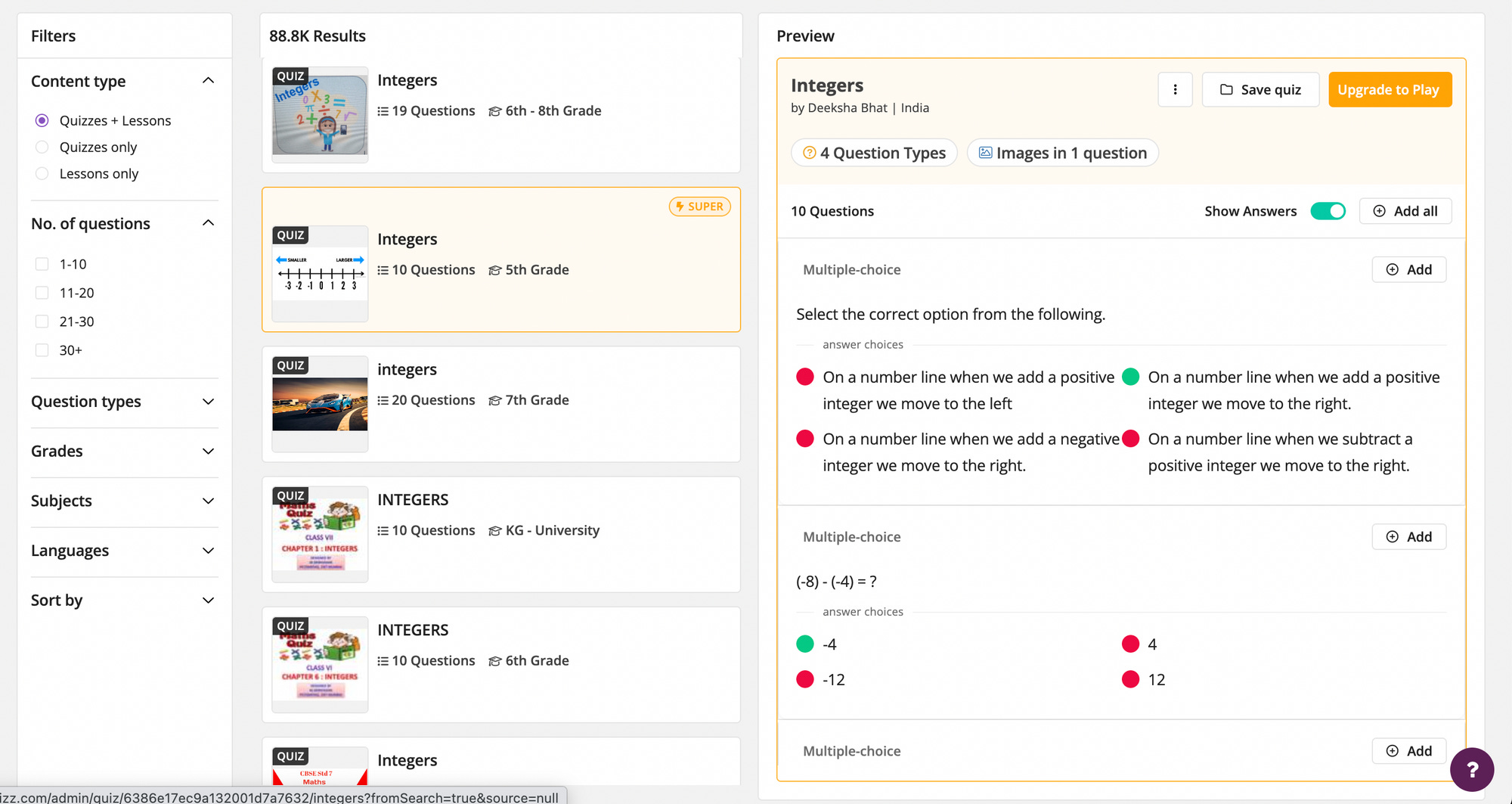Select Quizzes + Lessons radio option
Viewport: 1512px width, 804px height.
42,121
